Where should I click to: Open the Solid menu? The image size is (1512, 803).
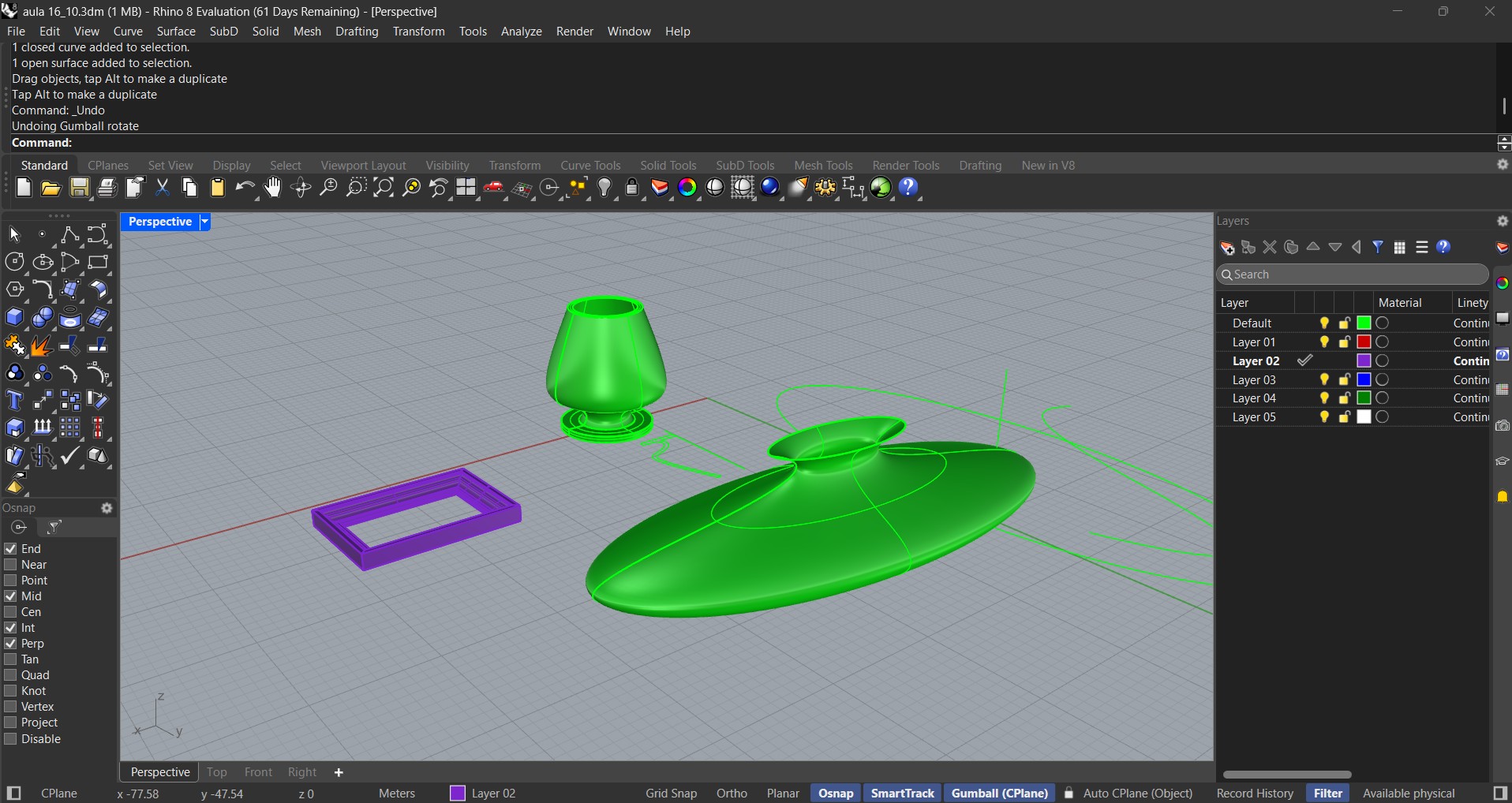click(265, 32)
